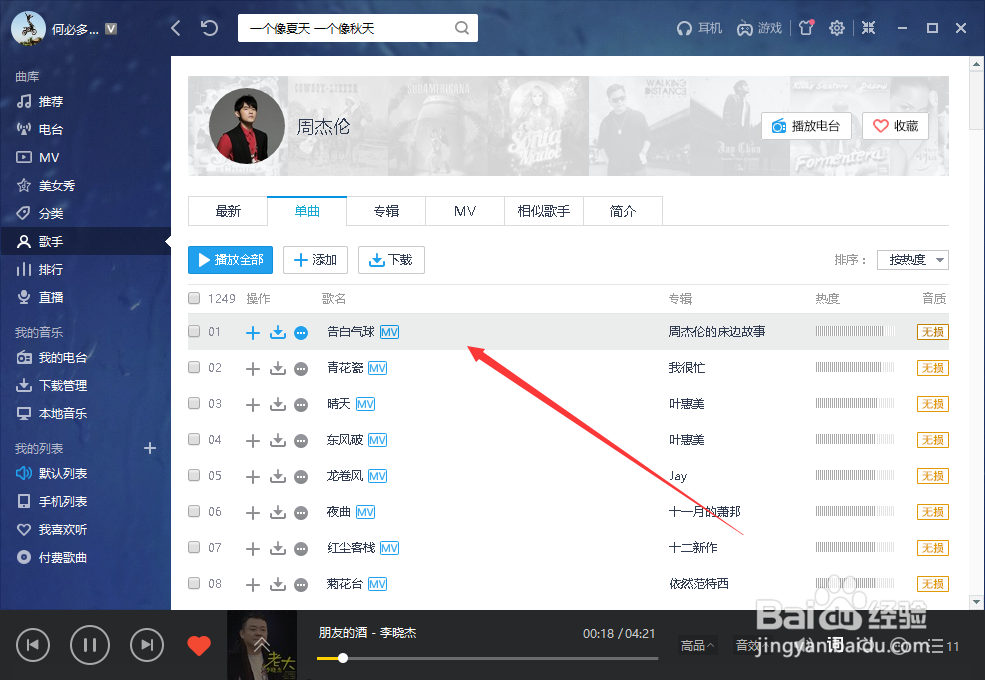Open the 游戏 game center
985x680 pixels.
click(759, 27)
